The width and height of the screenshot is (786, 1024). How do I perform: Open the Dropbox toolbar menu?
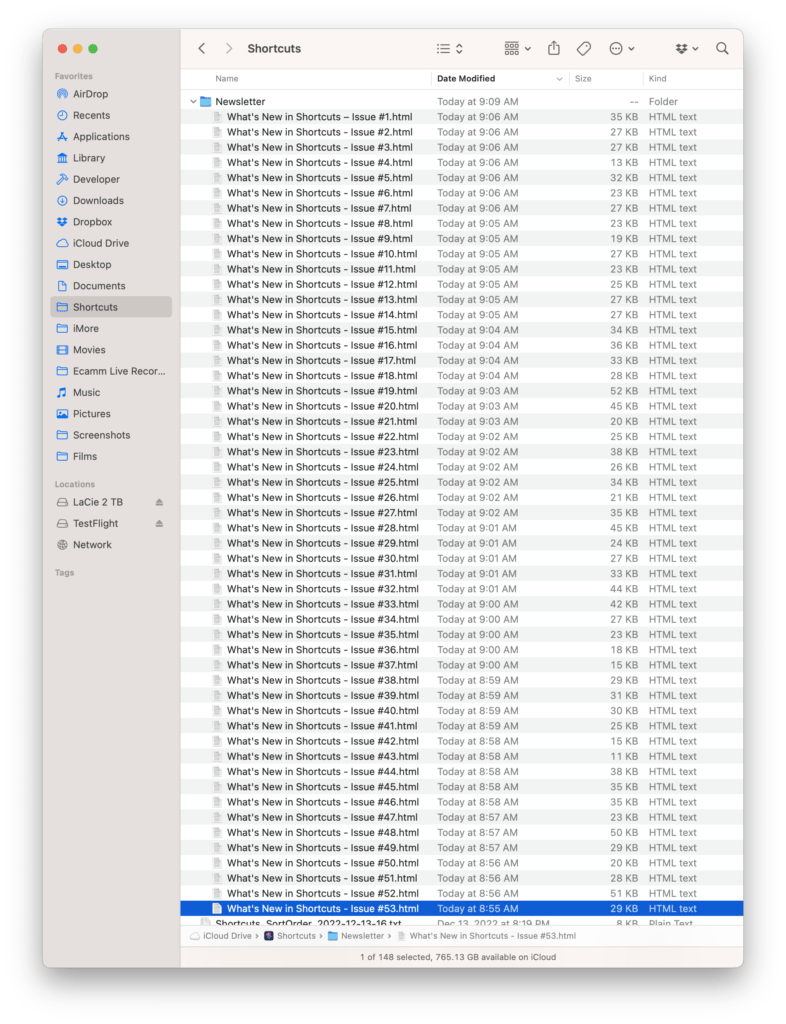687,48
